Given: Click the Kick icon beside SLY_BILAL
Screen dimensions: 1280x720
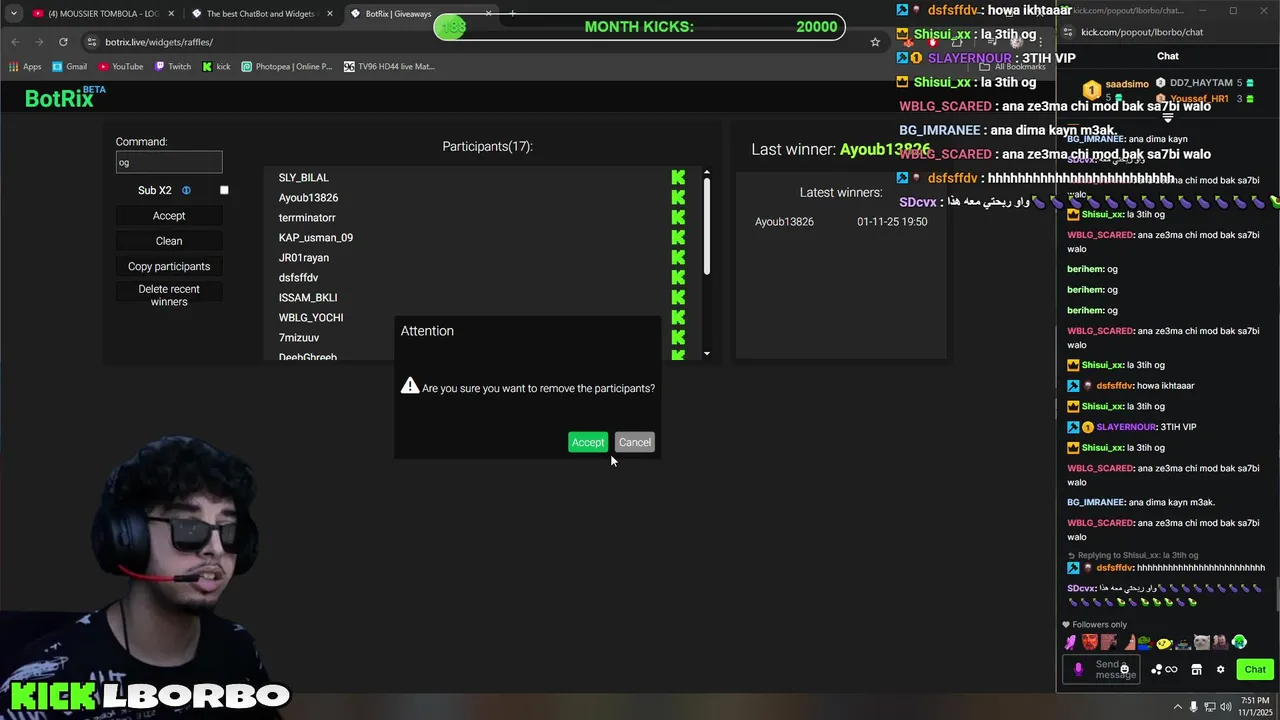Looking at the screenshot, I should click(678, 178).
